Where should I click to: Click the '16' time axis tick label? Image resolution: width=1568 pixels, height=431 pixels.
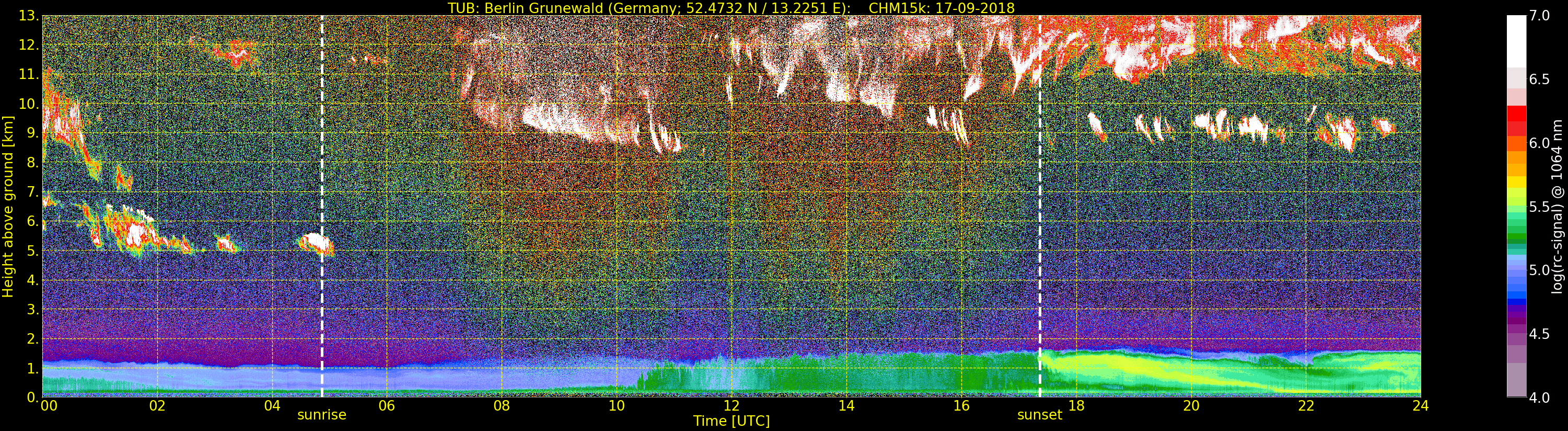[961, 406]
